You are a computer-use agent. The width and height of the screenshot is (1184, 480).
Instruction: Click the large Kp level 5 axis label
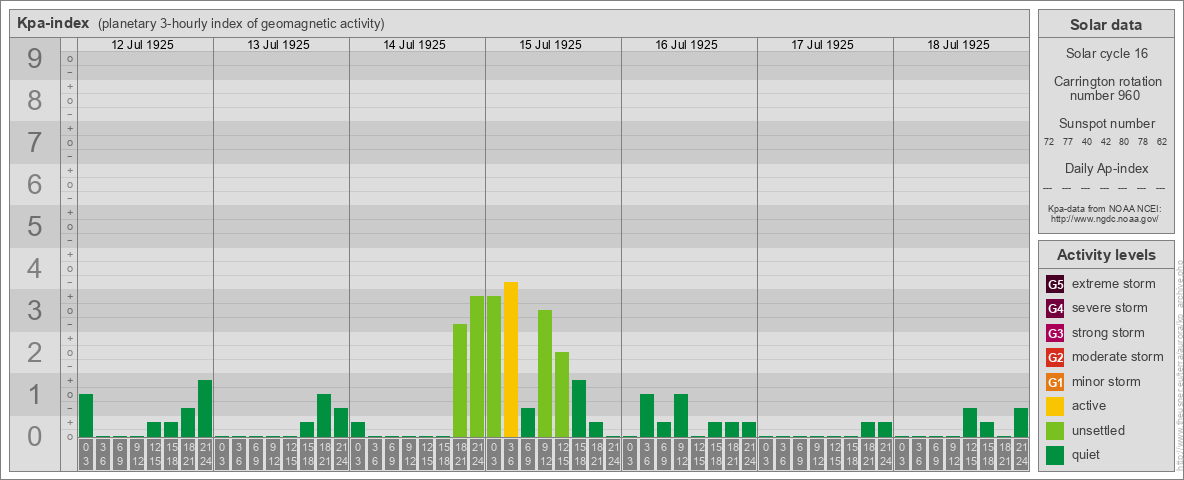(35, 226)
